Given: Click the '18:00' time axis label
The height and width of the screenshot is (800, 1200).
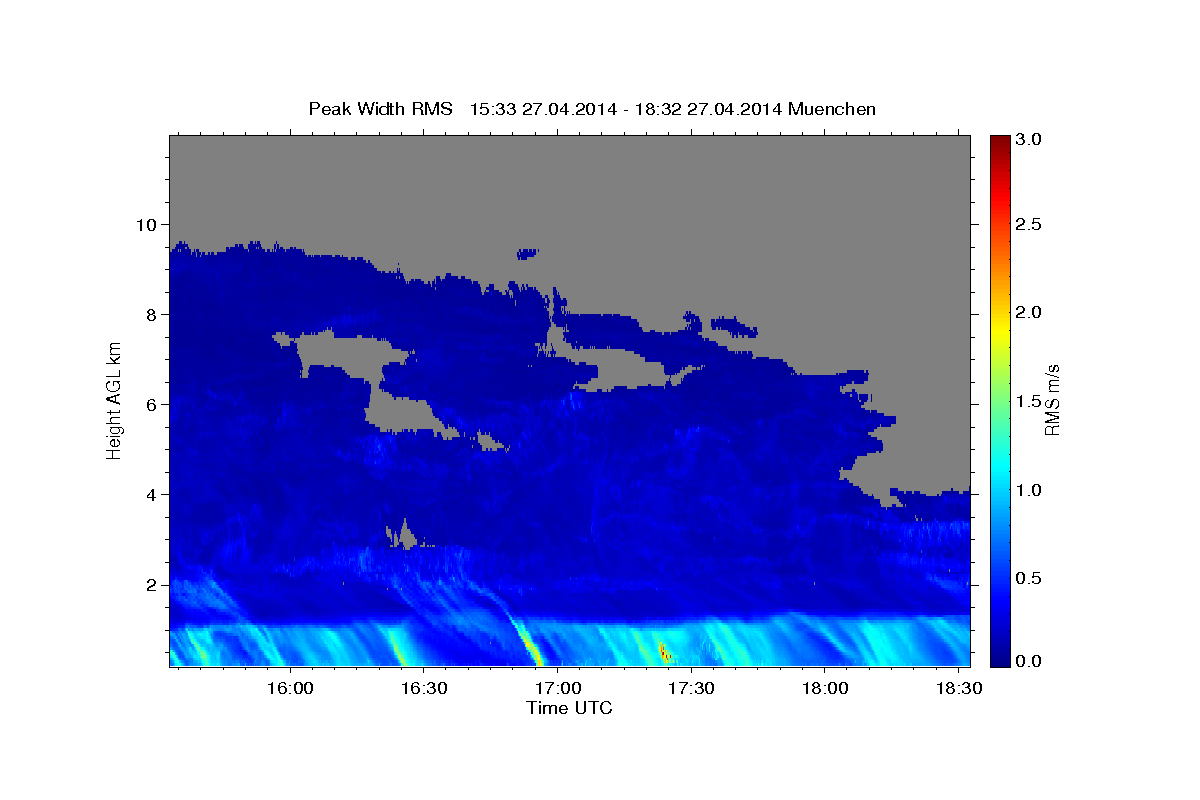Looking at the screenshot, I should [x=824, y=688].
